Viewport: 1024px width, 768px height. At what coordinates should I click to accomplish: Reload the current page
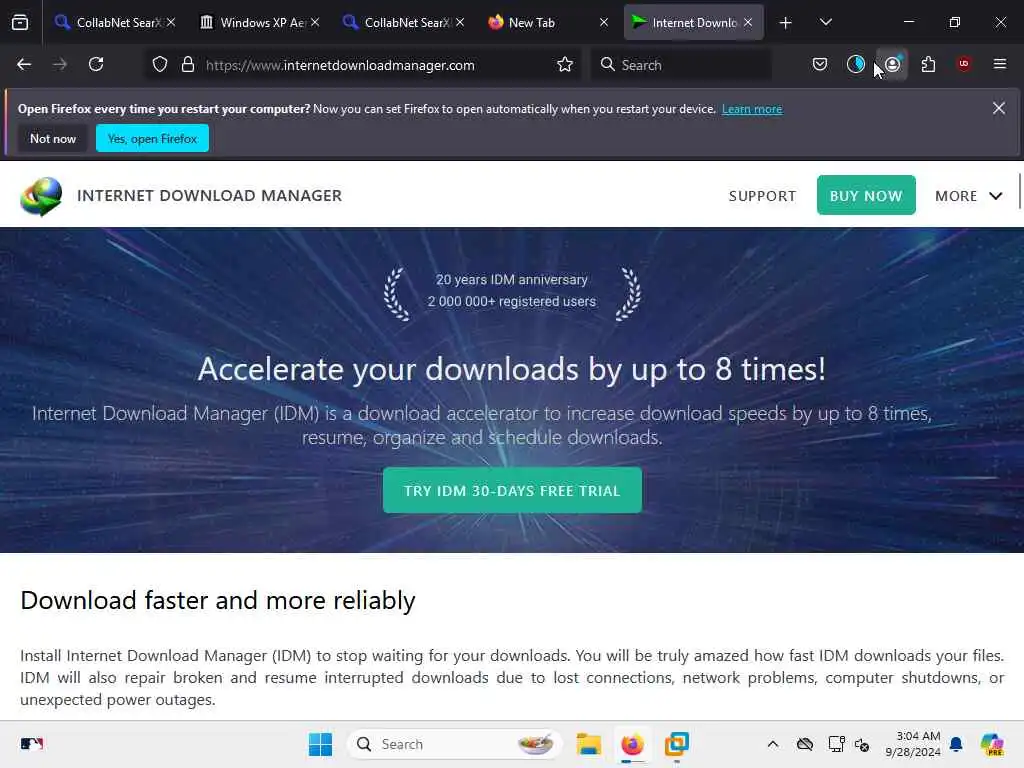click(96, 65)
